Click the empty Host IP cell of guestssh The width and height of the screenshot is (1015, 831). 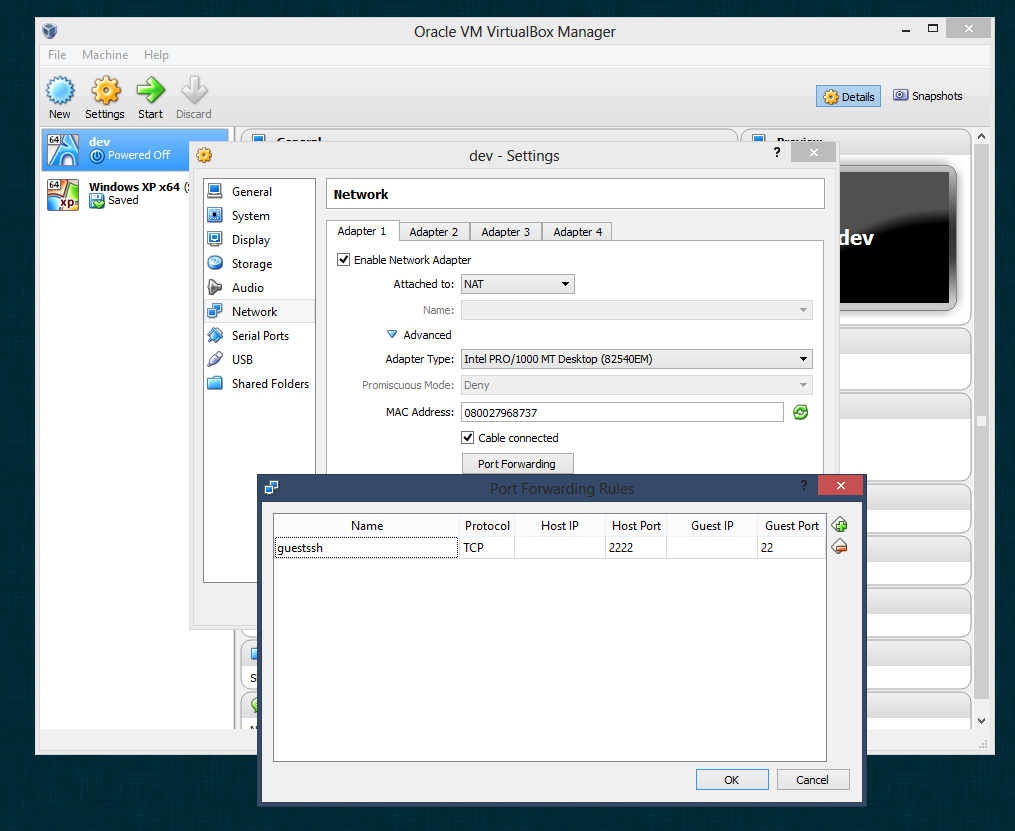tap(560, 548)
